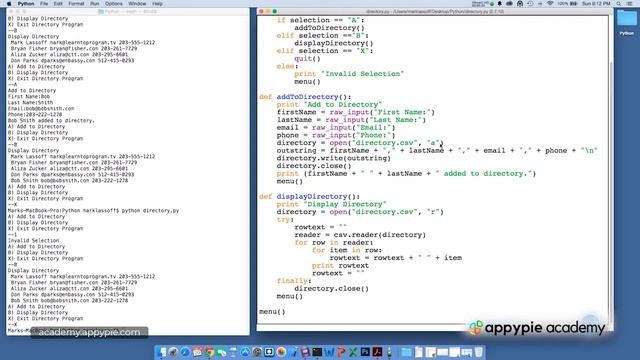Screen dimensions: 640x360
Task: Click the '--1' input line in terminal
Action: (x=12, y=235)
